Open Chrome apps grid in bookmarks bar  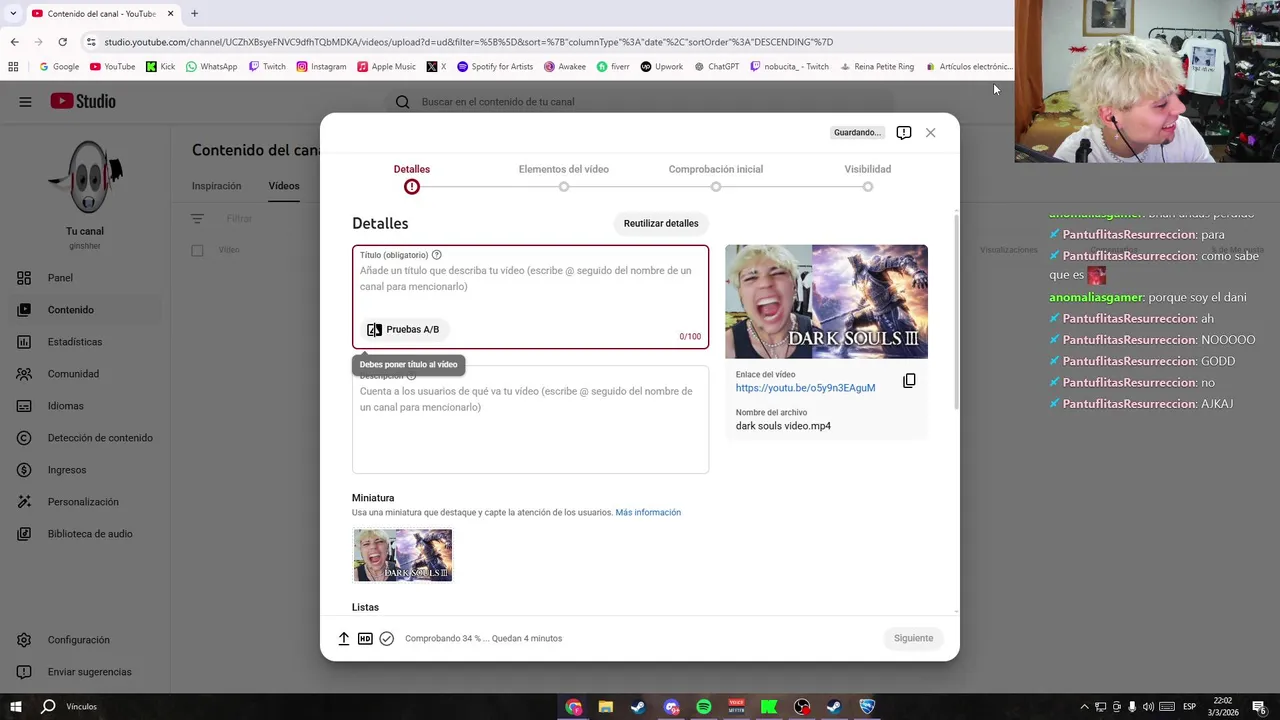pyautogui.click(x=13, y=67)
